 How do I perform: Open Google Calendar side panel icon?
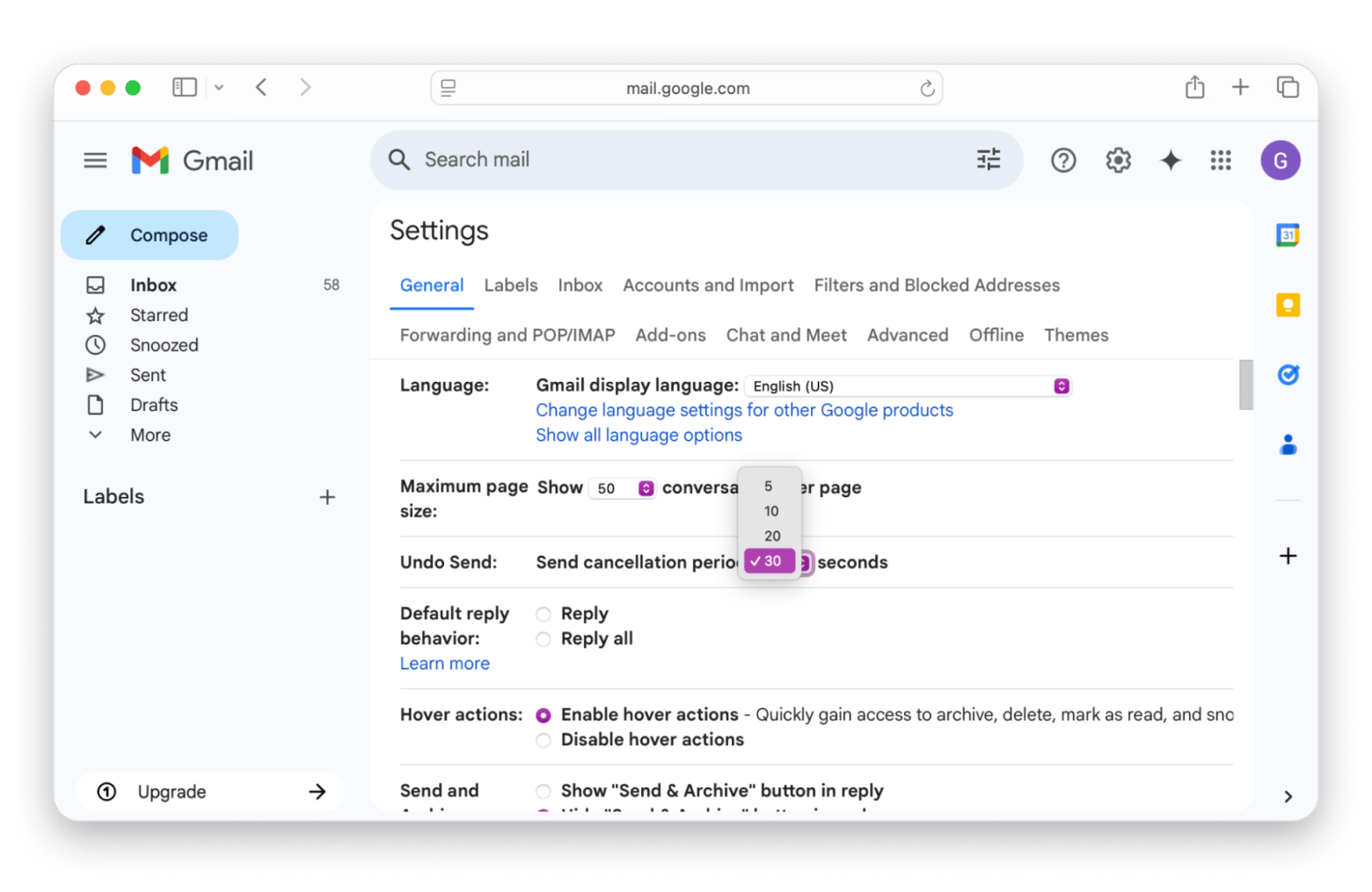1288,235
